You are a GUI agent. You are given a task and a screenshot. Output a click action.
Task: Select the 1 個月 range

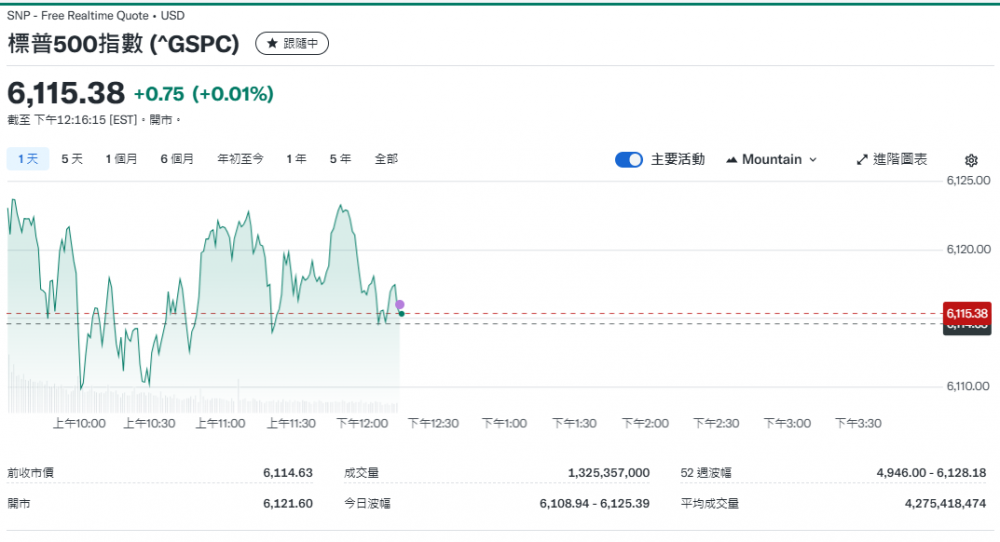(x=121, y=159)
